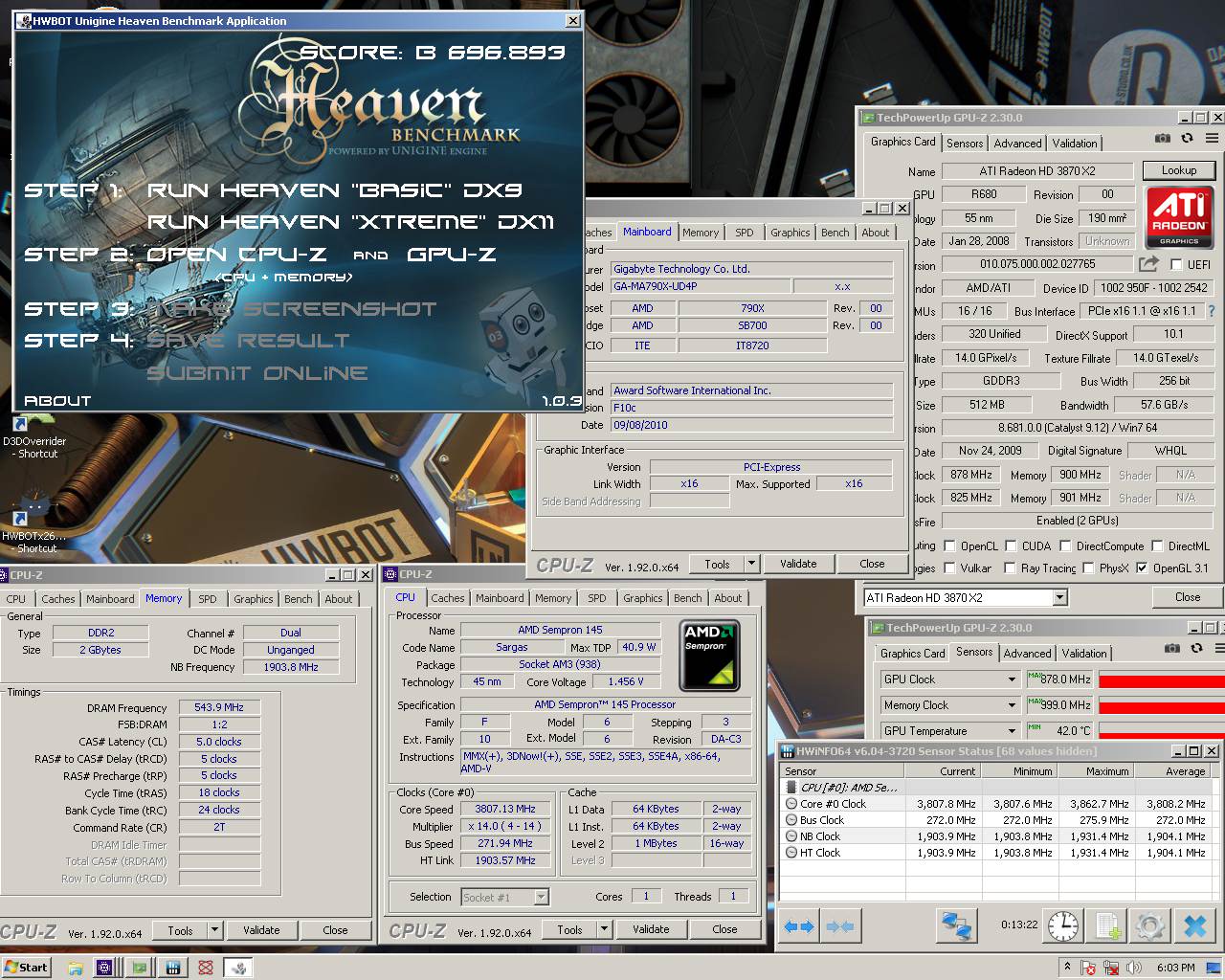Click HWiNFO clock reset timer icon
The width and height of the screenshot is (1225, 980).
(1062, 925)
